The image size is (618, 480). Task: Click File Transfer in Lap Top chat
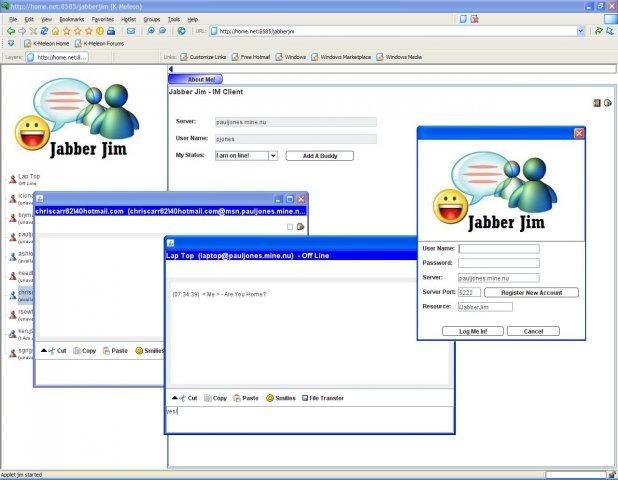point(323,398)
